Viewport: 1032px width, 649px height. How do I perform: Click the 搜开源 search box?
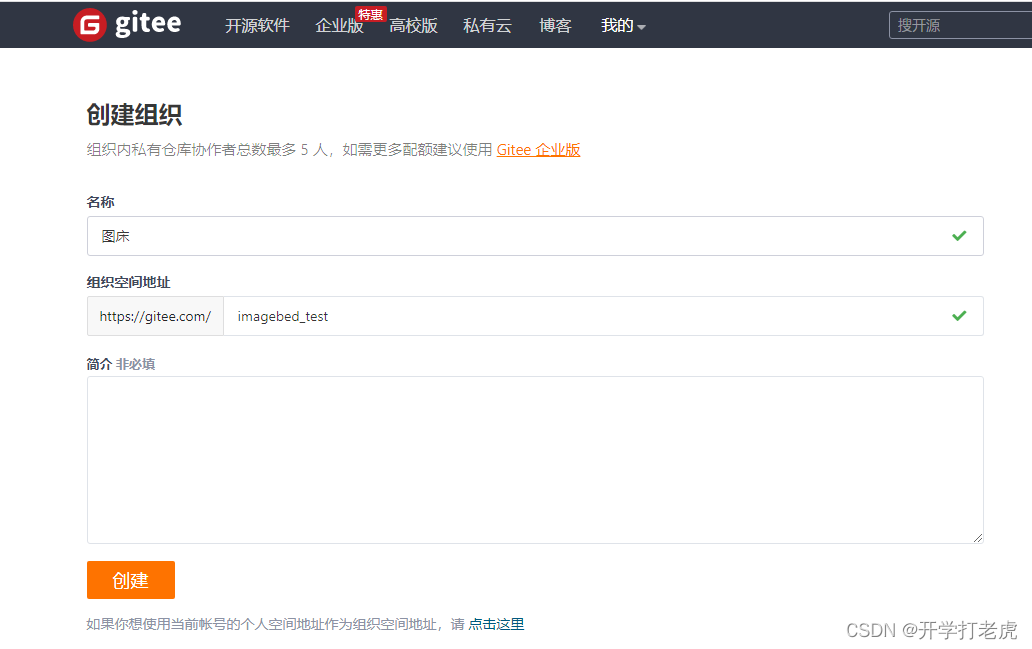960,24
